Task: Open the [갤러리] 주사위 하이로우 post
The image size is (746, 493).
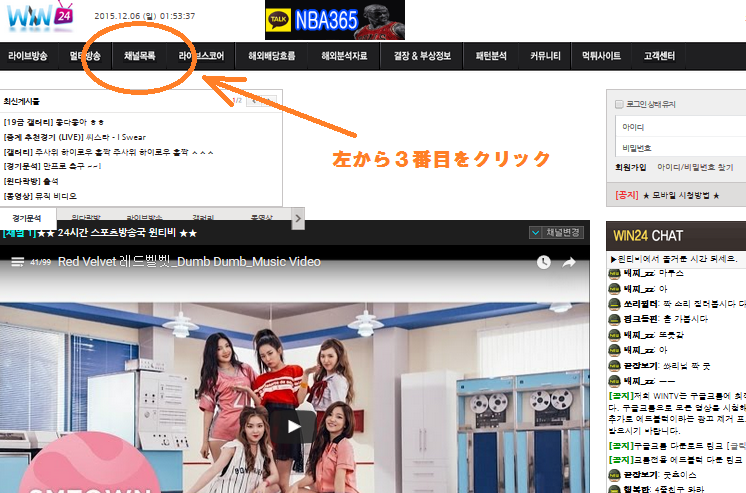Action: point(108,152)
